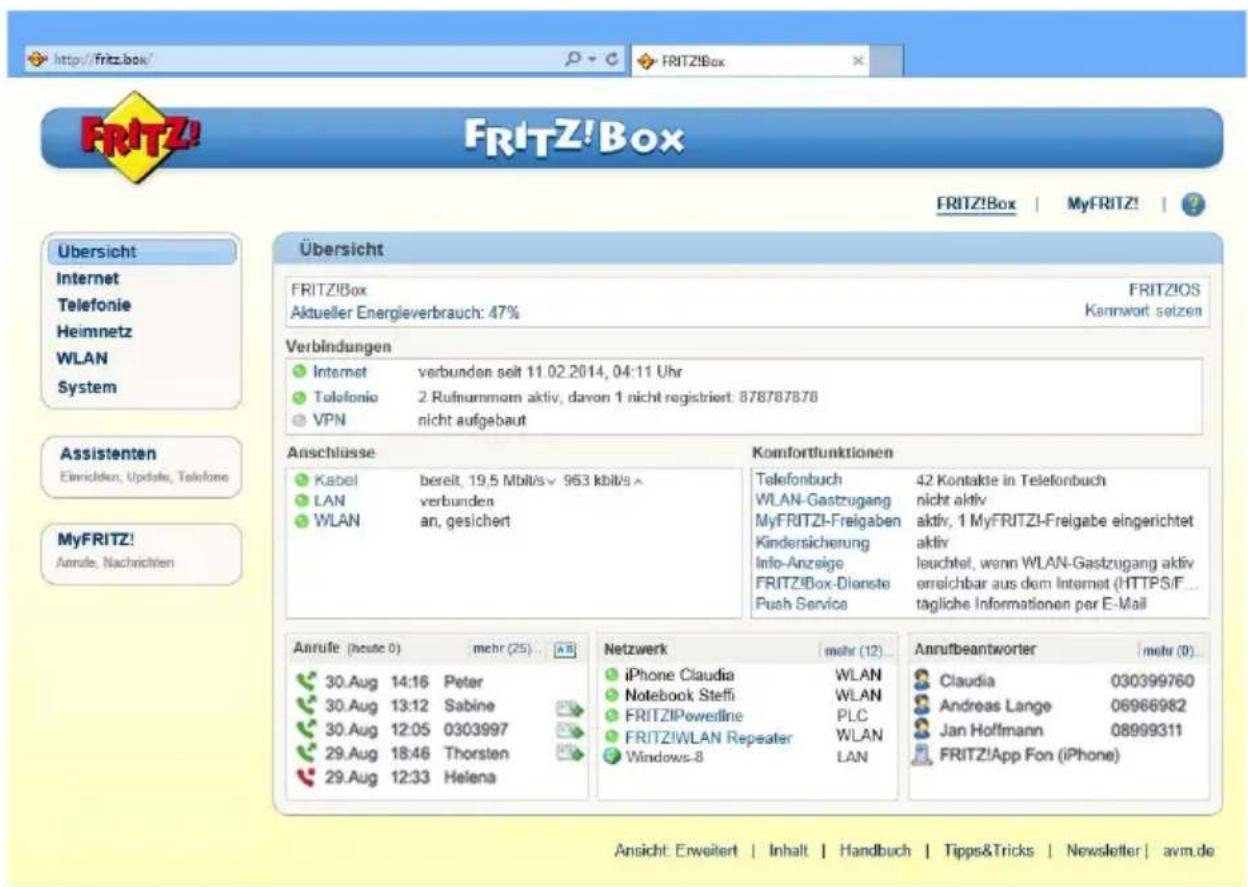Click the Ansicht: Erweitert footer link
This screenshot has width=1248, height=887.
675,850
